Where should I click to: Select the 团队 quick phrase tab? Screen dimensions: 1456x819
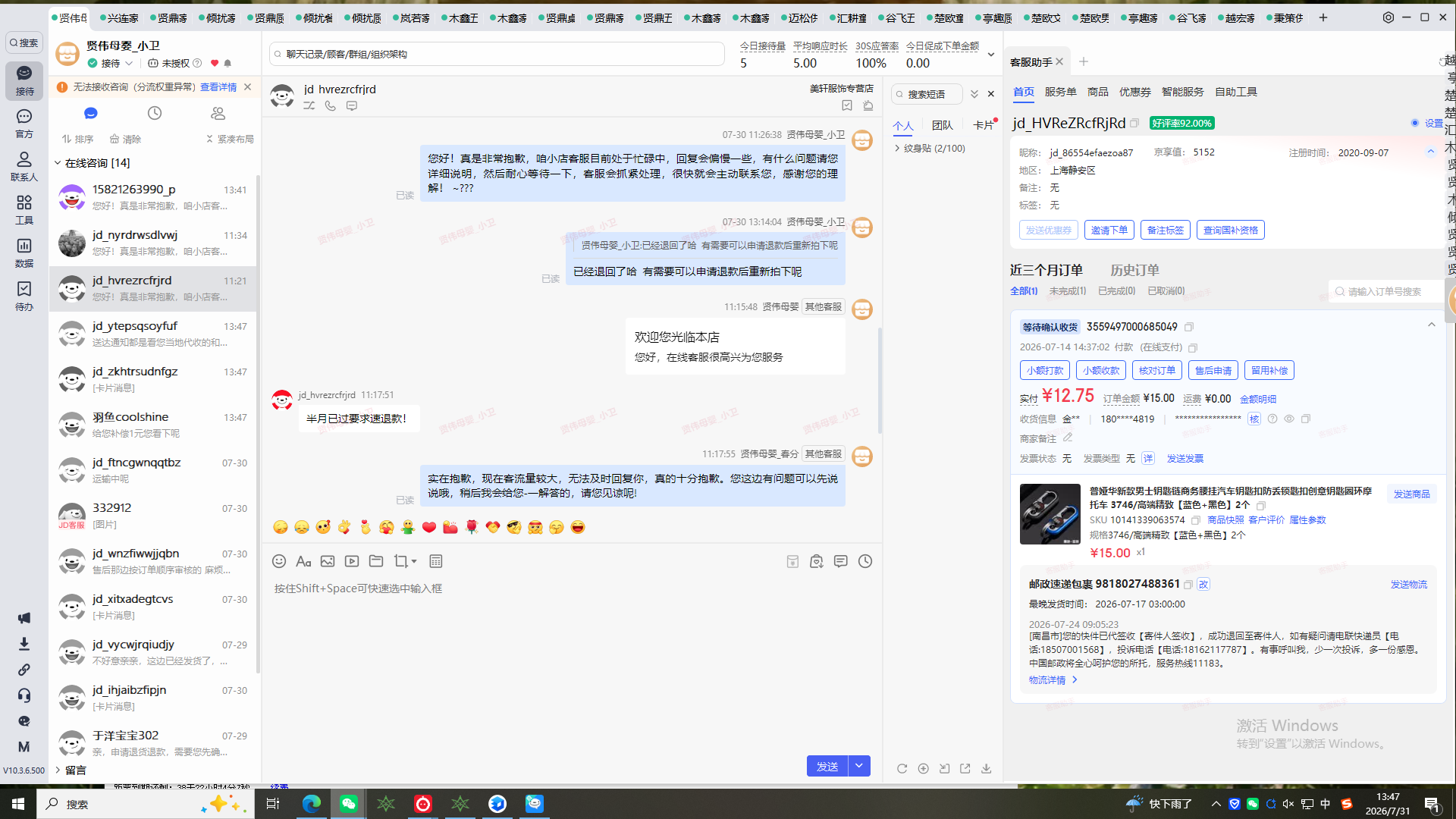pos(942,125)
